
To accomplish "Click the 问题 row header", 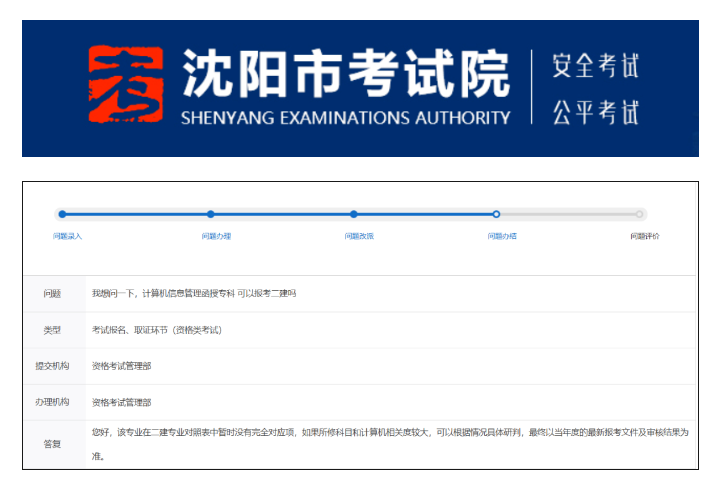I will 52,293.
